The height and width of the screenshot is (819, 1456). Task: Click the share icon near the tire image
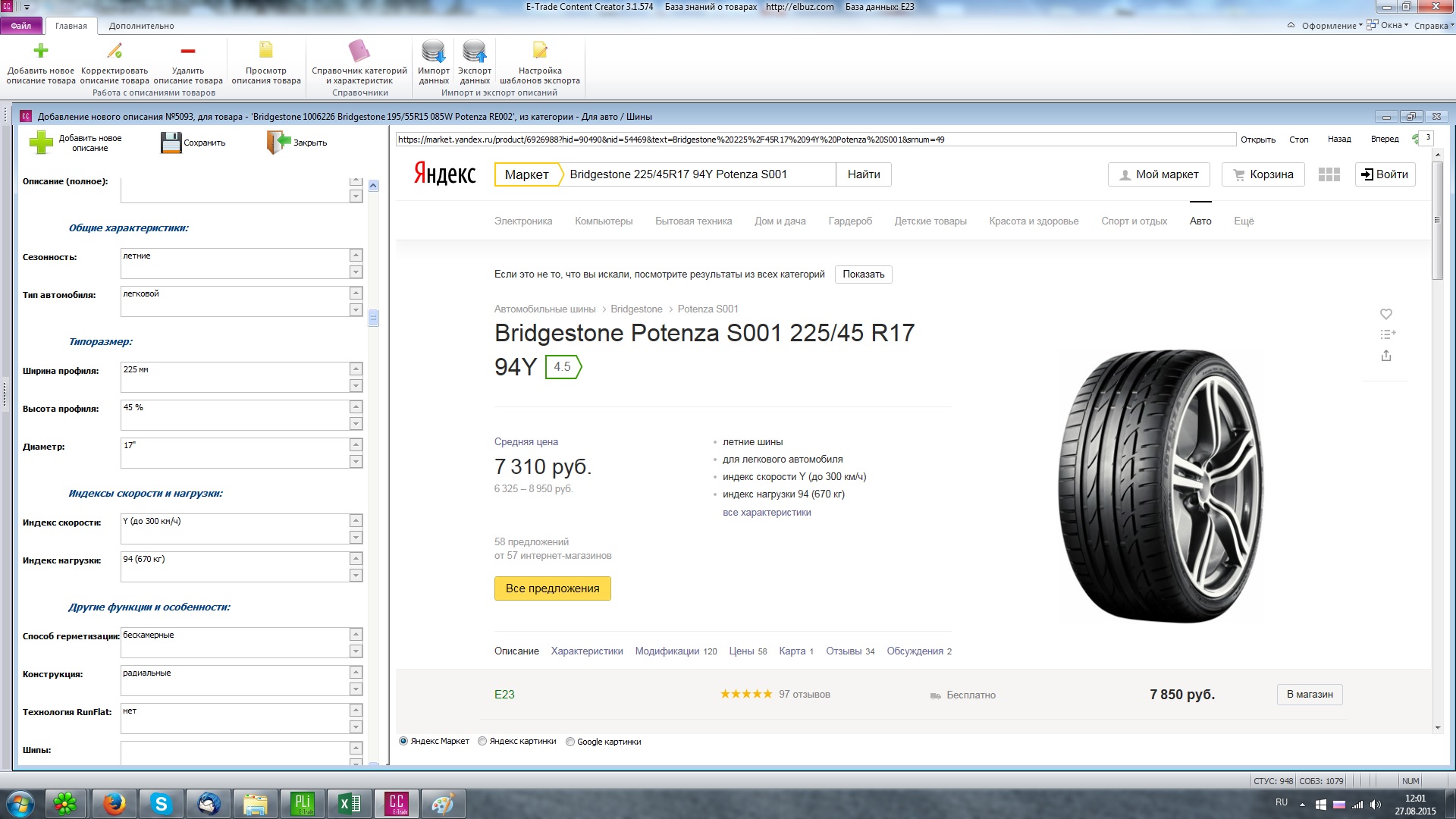1386,356
